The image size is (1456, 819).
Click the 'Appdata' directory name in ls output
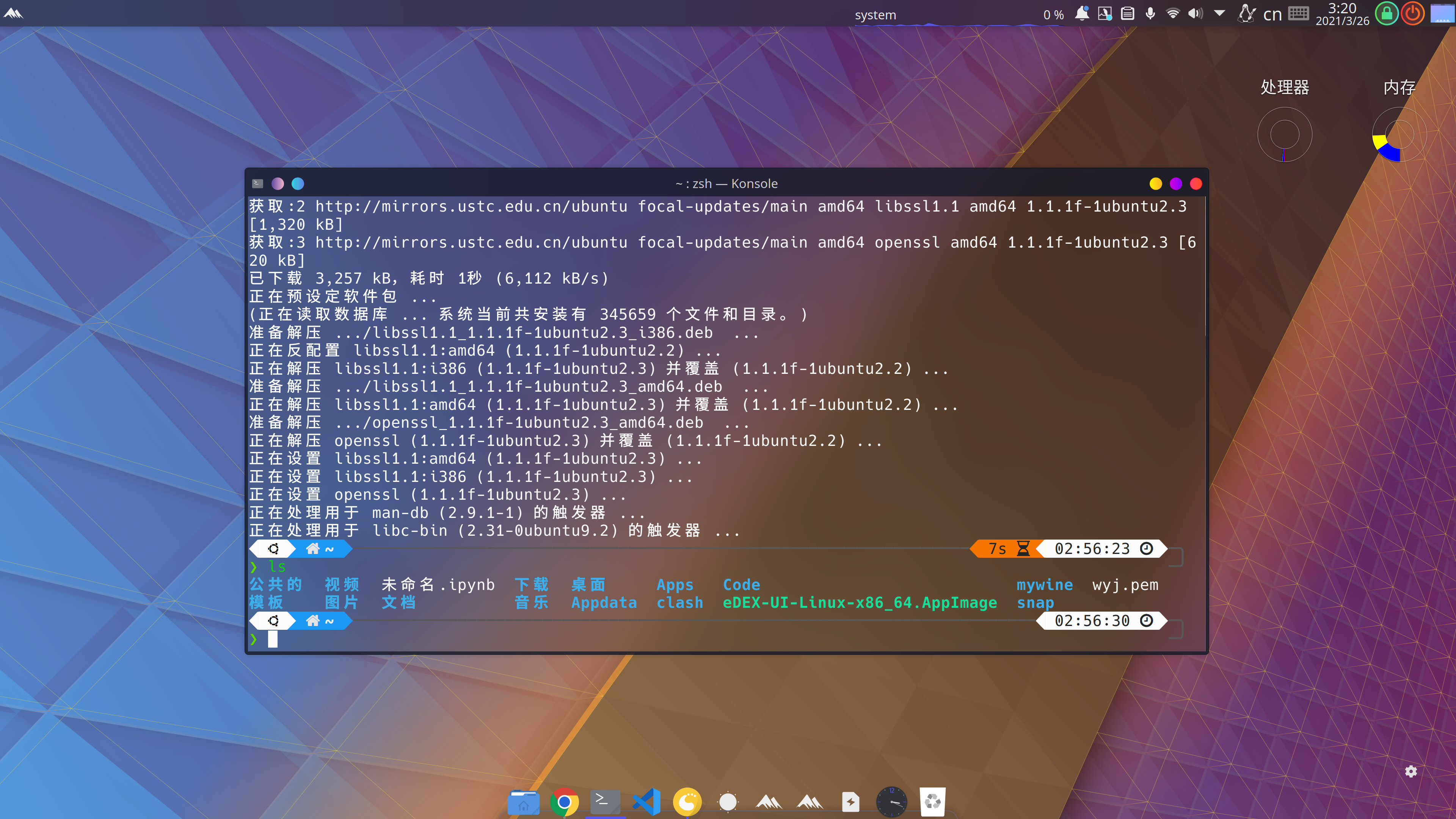click(604, 603)
